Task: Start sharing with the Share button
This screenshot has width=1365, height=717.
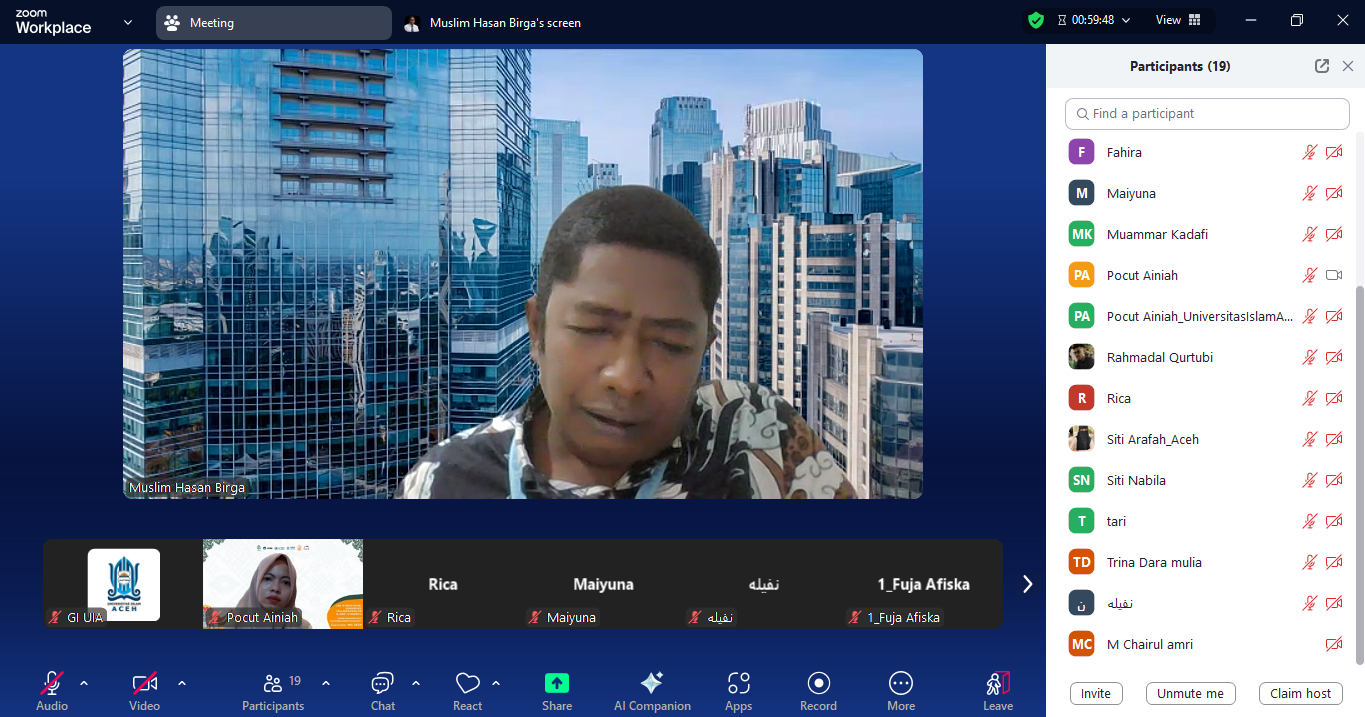Action: coord(557,691)
